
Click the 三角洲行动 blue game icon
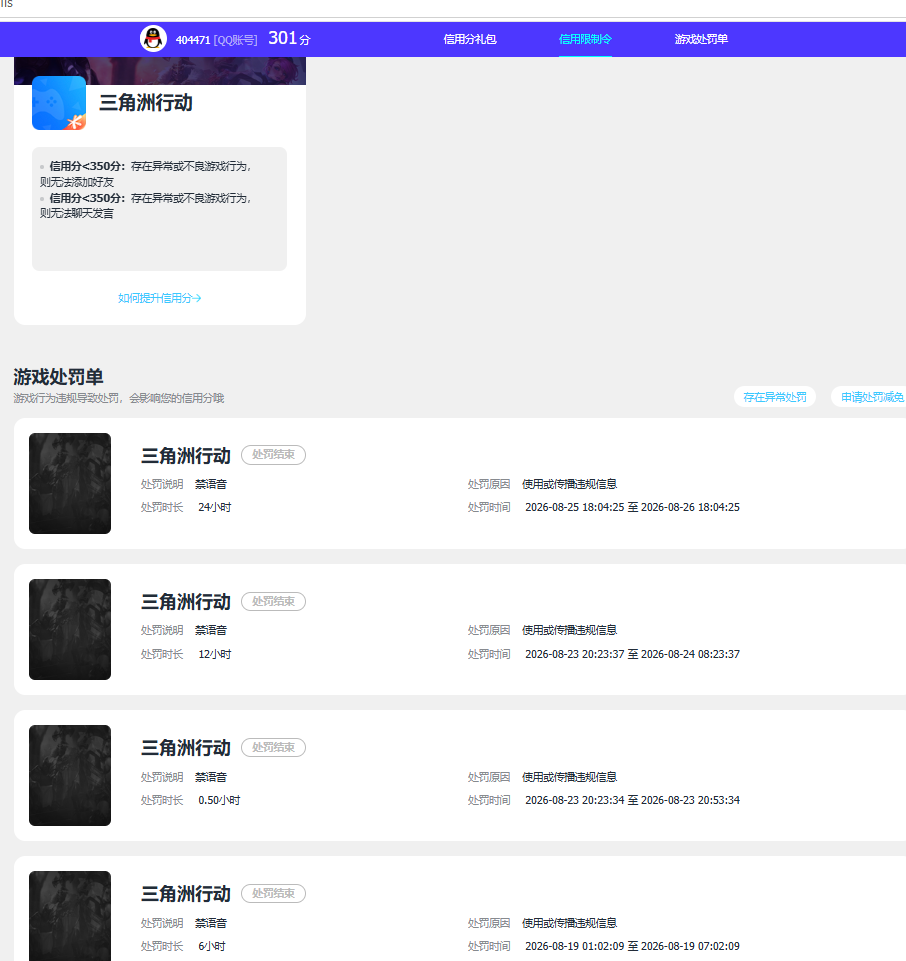pyautogui.click(x=59, y=103)
